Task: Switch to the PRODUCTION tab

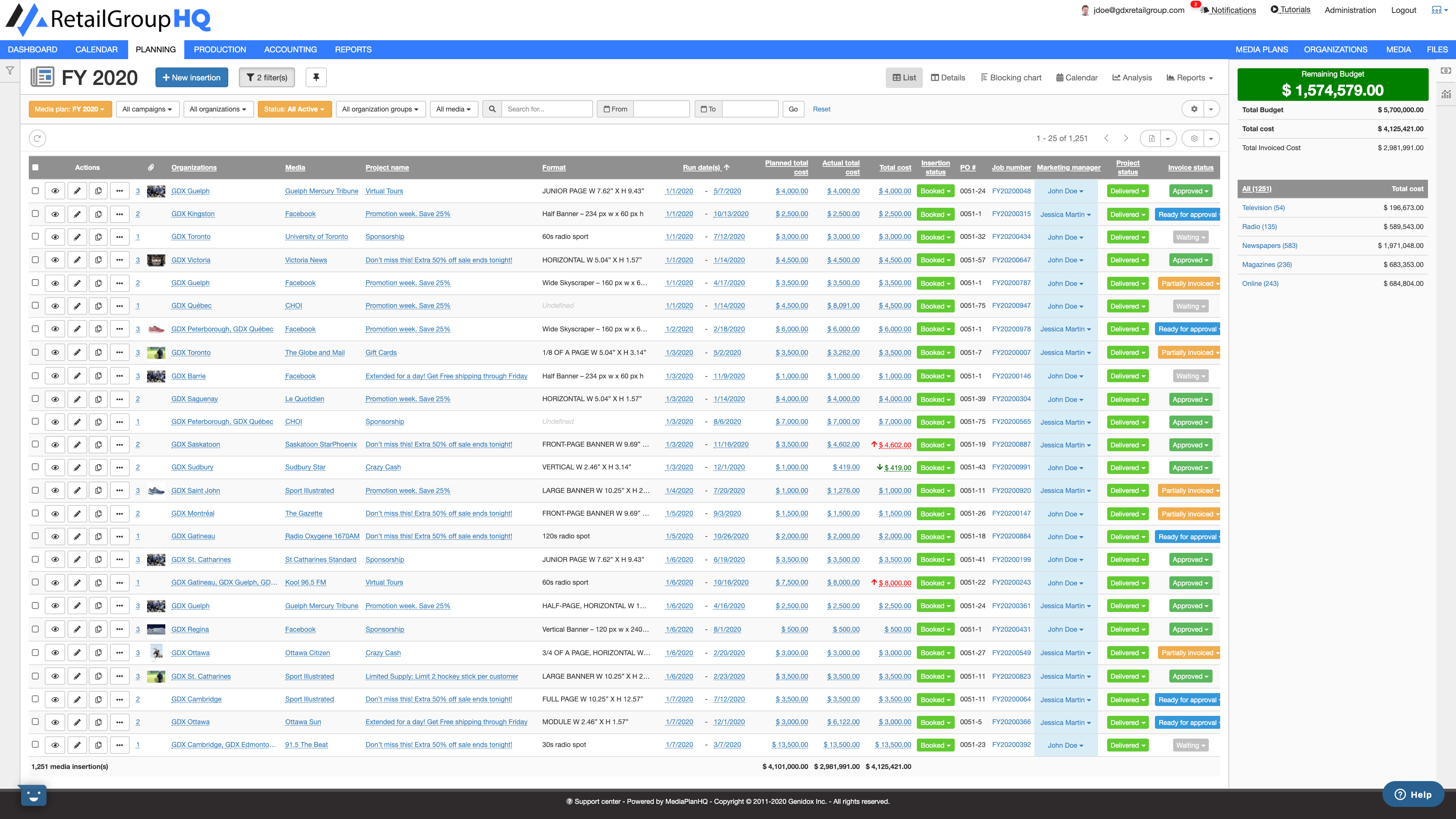Action: tap(219, 49)
